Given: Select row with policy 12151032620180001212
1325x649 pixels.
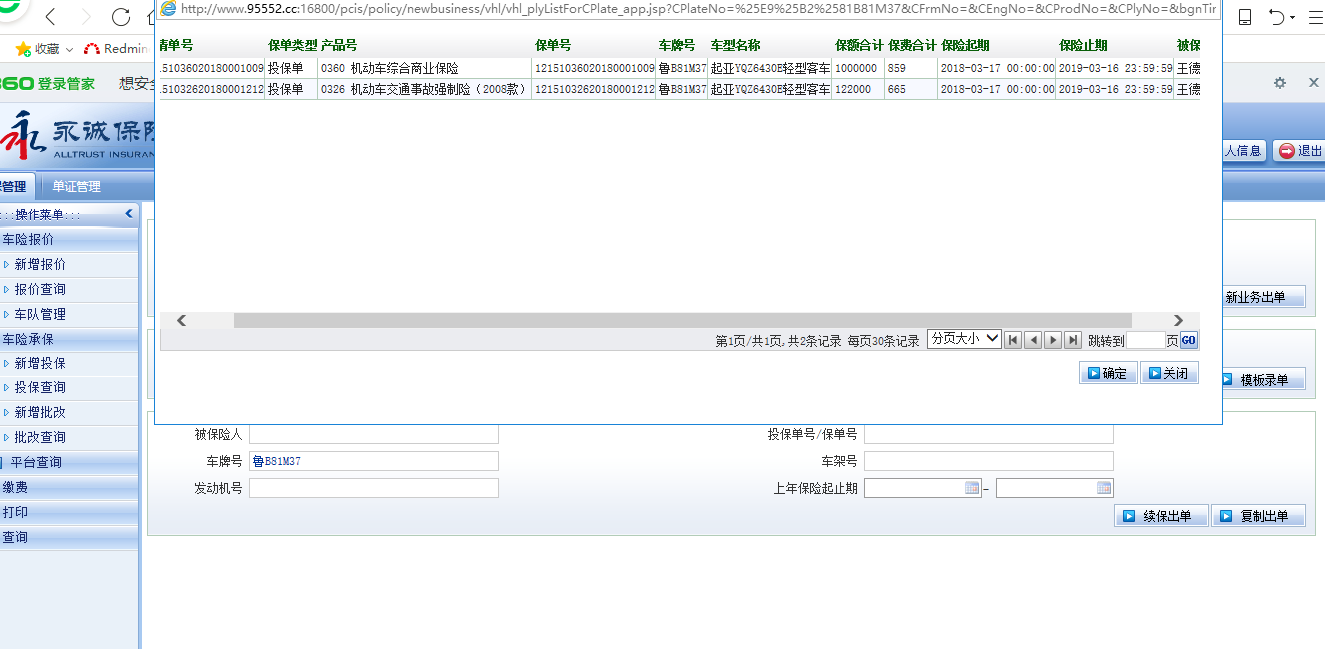Looking at the screenshot, I should 679,89.
